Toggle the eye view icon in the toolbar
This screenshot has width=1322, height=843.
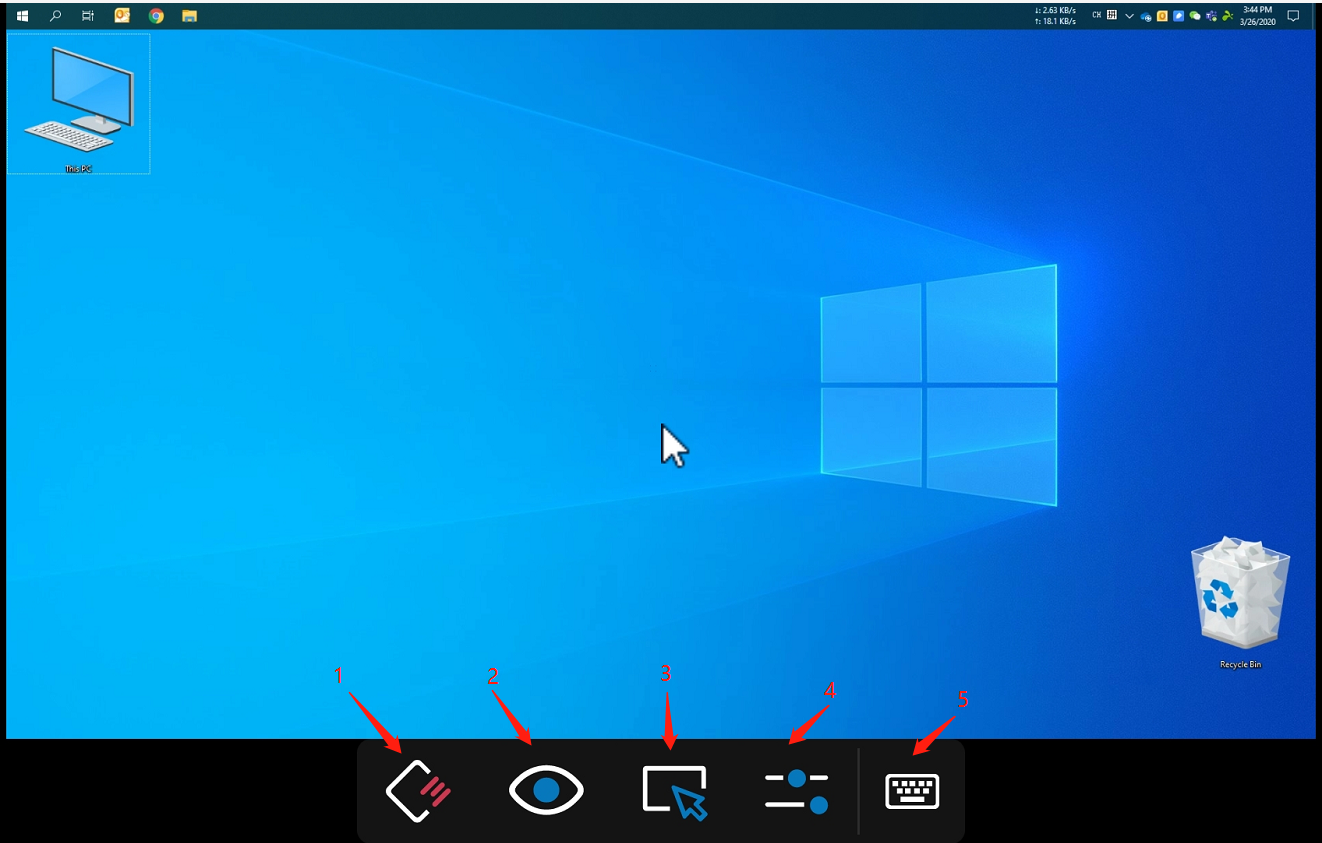[x=546, y=791]
